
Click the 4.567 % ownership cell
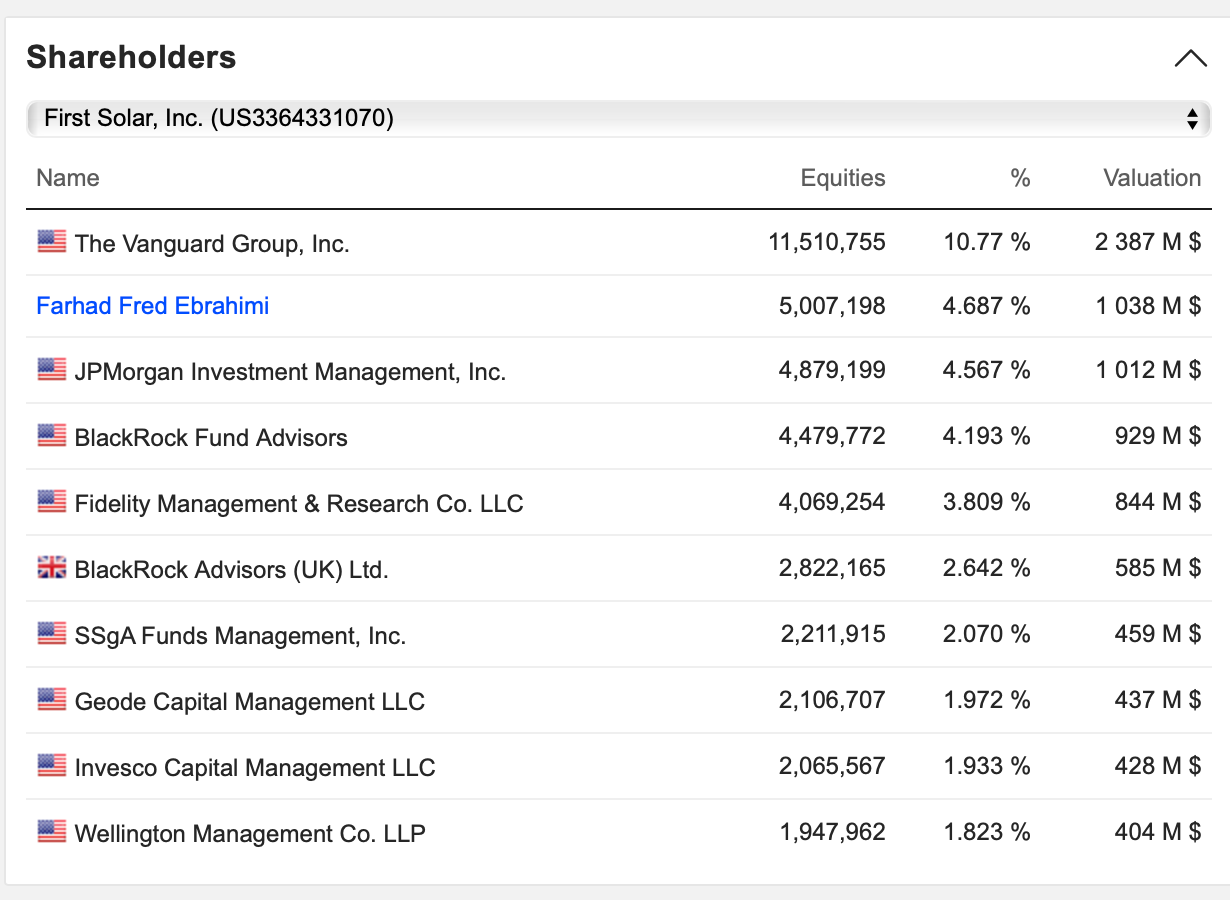pyautogui.click(x=987, y=370)
